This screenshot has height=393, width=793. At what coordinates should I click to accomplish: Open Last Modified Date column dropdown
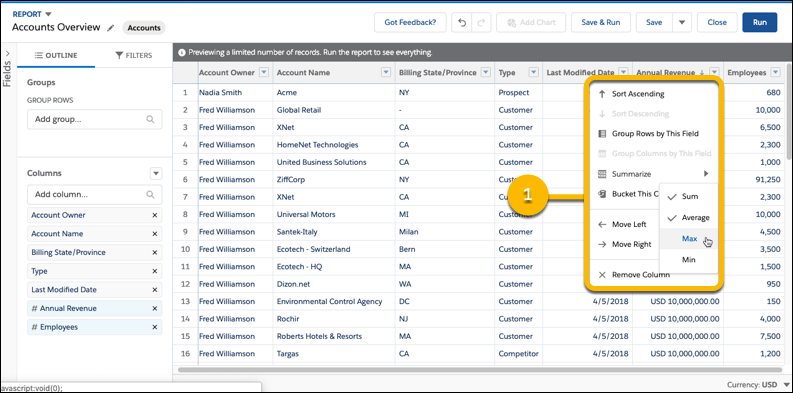[x=624, y=72]
